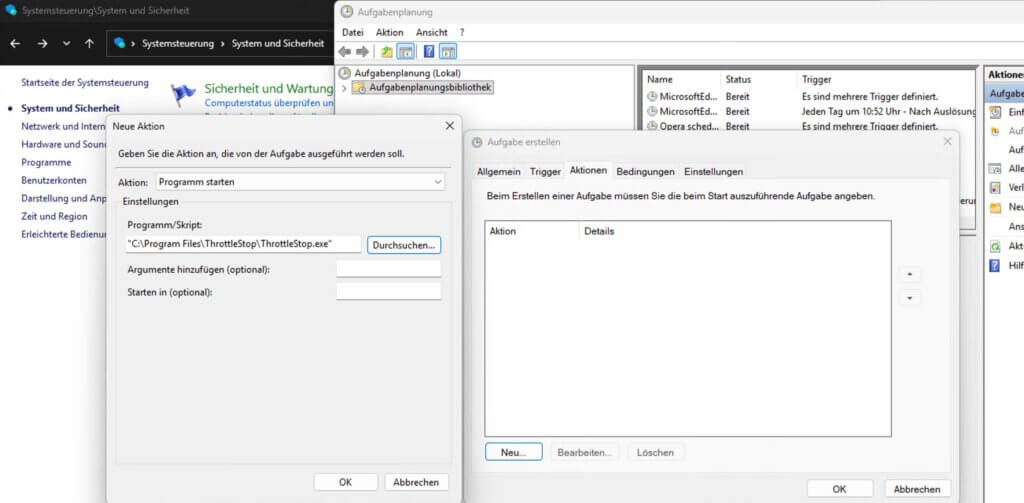Viewport: 1024px width, 503px height.
Task: Click the blue help icon in Aufgabenplanung toolbar
Action: [429, 52]
